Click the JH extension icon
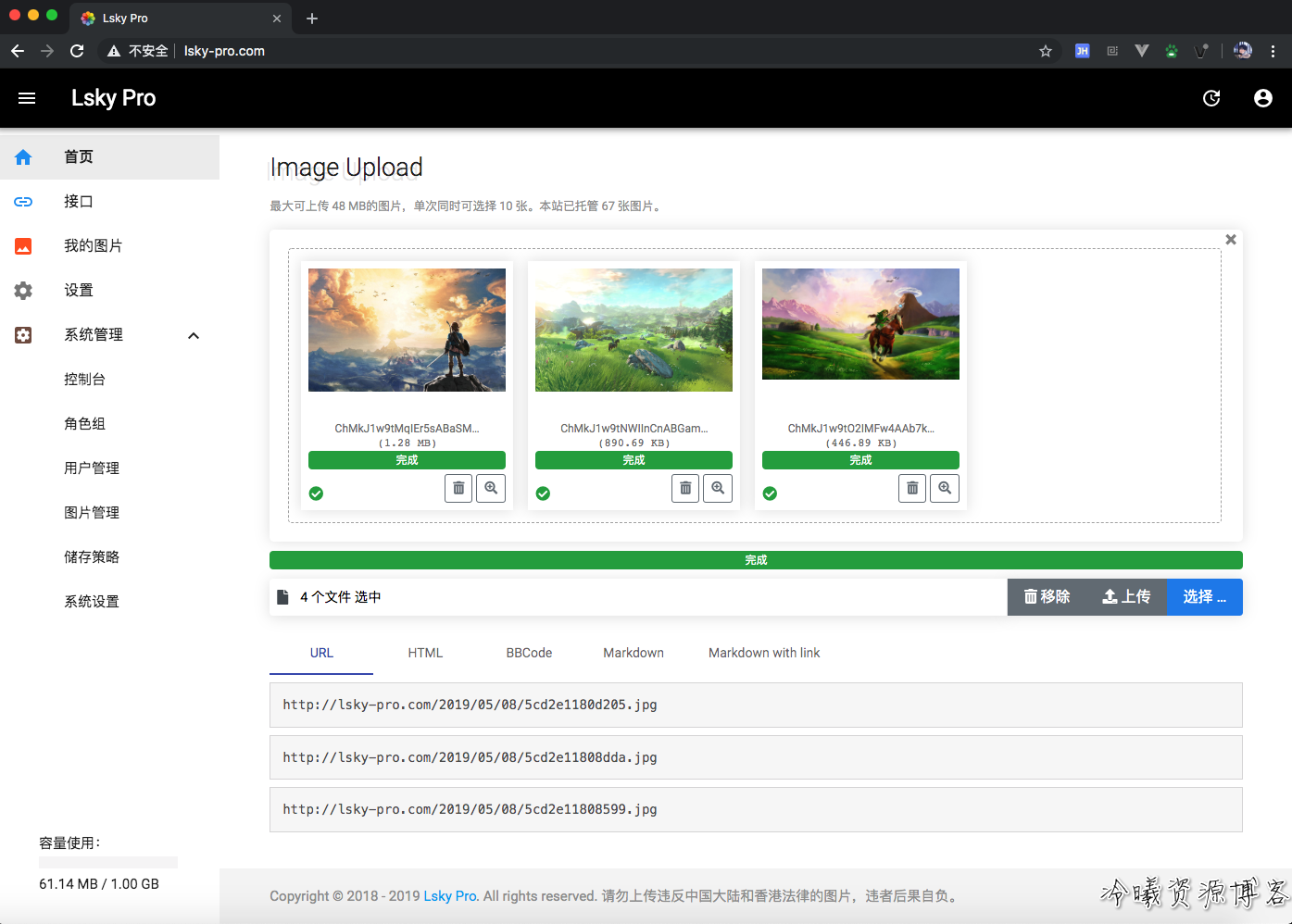Image resolution: width=1292 pixels, height=924 pixels. click(1082, 51)
